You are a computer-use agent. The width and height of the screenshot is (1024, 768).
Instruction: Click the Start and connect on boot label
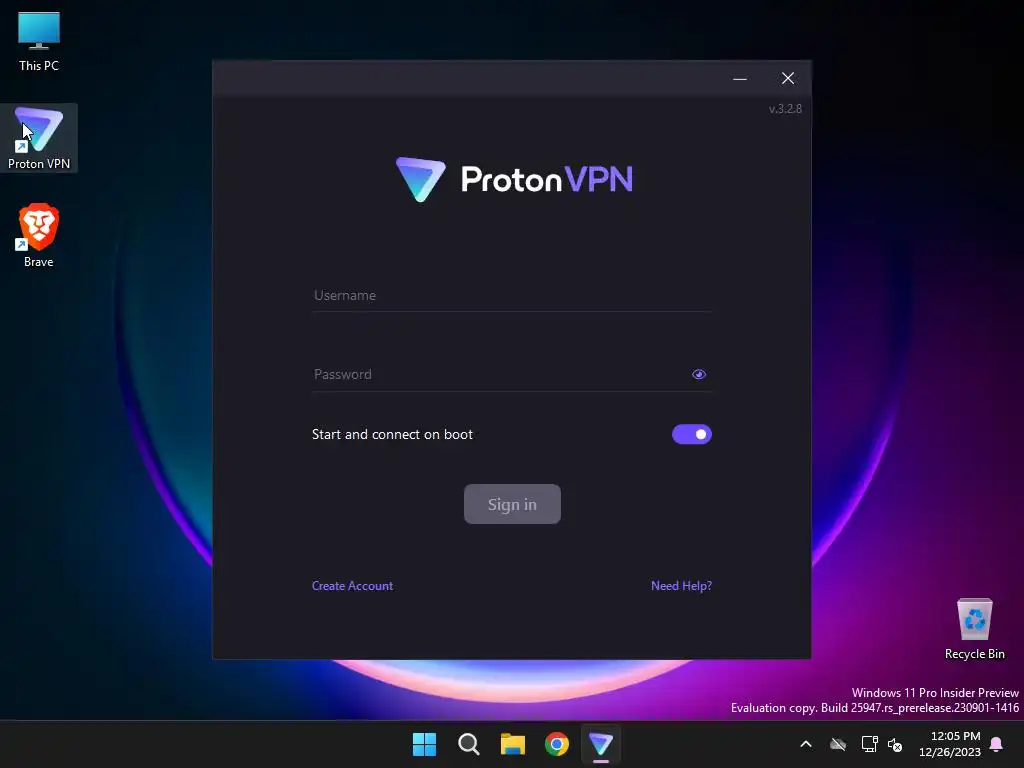click(x=392, y=434)
